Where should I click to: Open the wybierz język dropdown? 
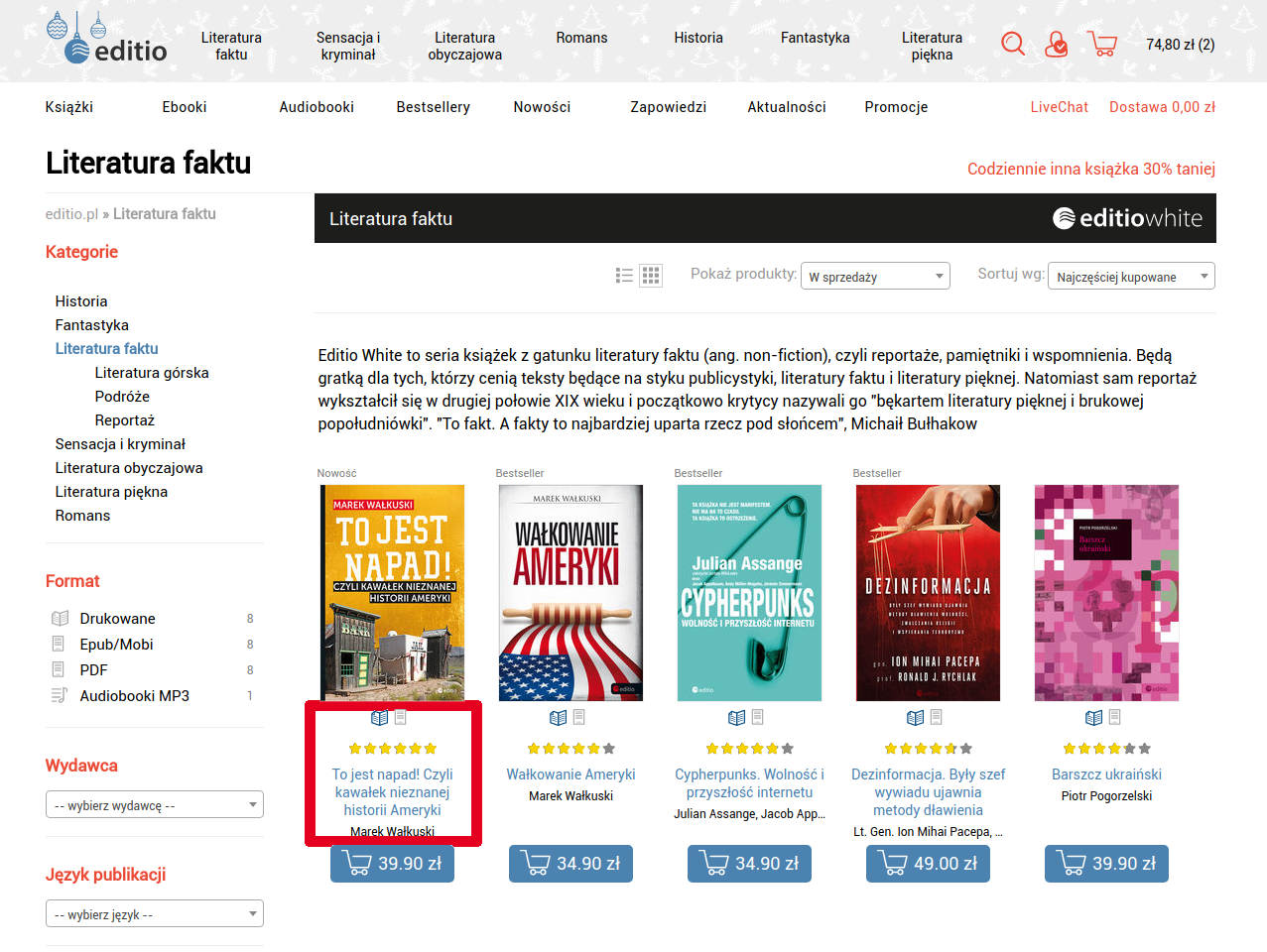[155, 913]
